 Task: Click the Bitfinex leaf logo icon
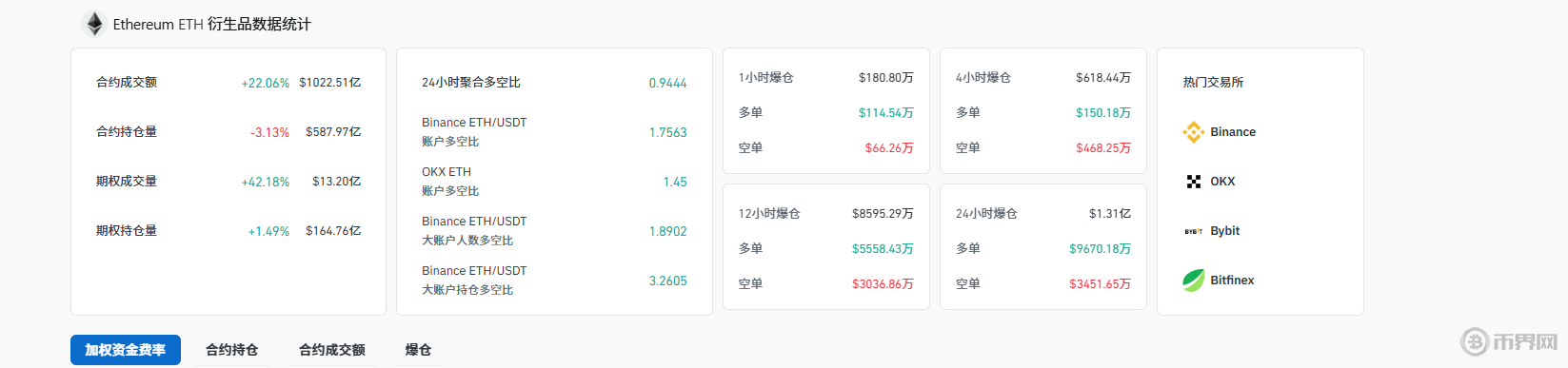(x=1193, y=281)
